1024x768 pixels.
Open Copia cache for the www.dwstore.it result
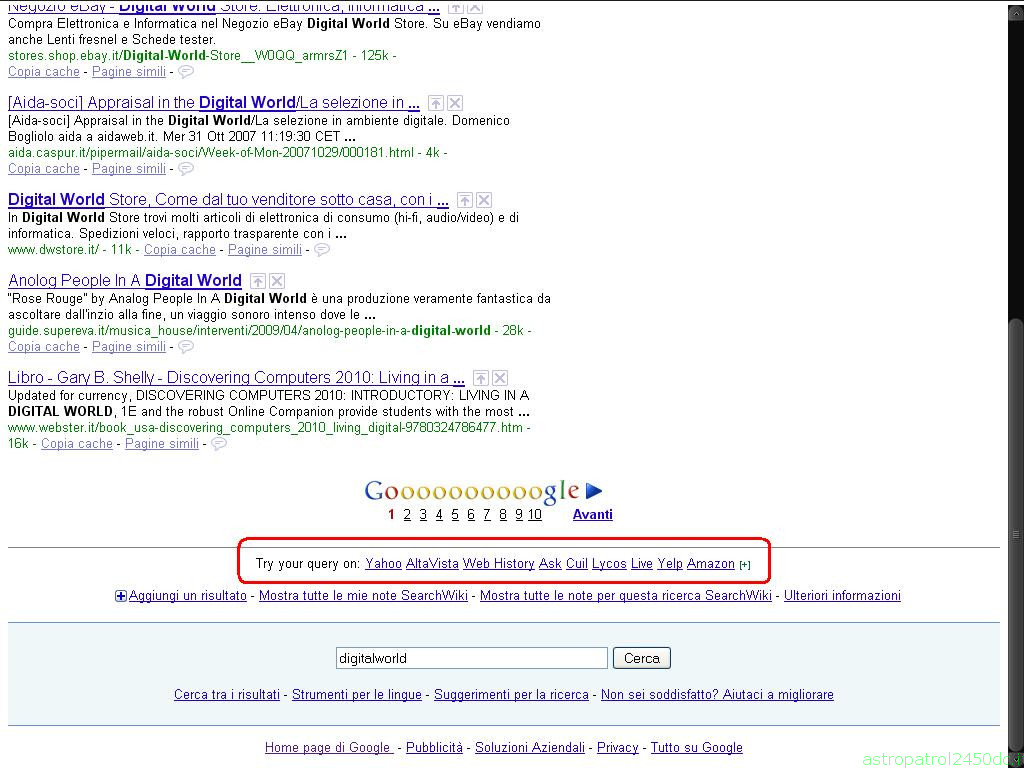(180, 249)
